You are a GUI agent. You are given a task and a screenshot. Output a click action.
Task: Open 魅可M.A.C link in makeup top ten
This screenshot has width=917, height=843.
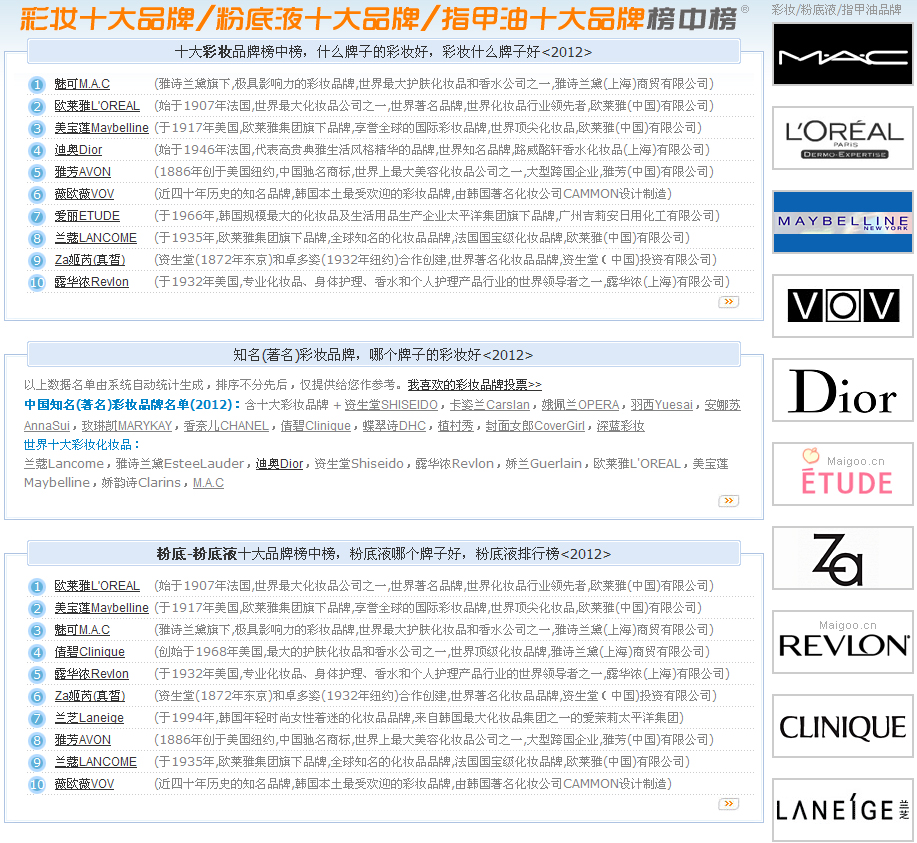click(82, 84)
